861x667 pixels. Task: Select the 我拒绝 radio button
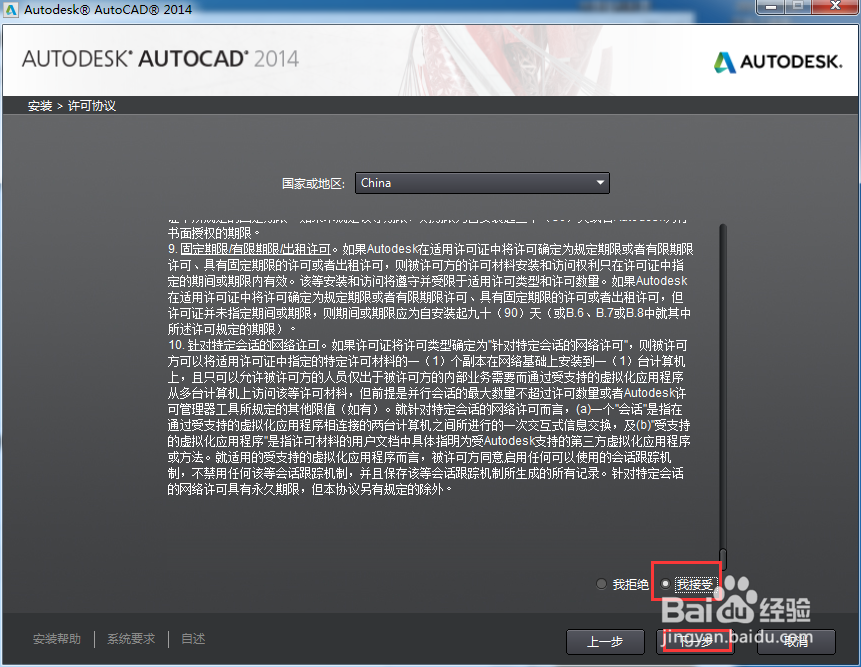(601, 584)
